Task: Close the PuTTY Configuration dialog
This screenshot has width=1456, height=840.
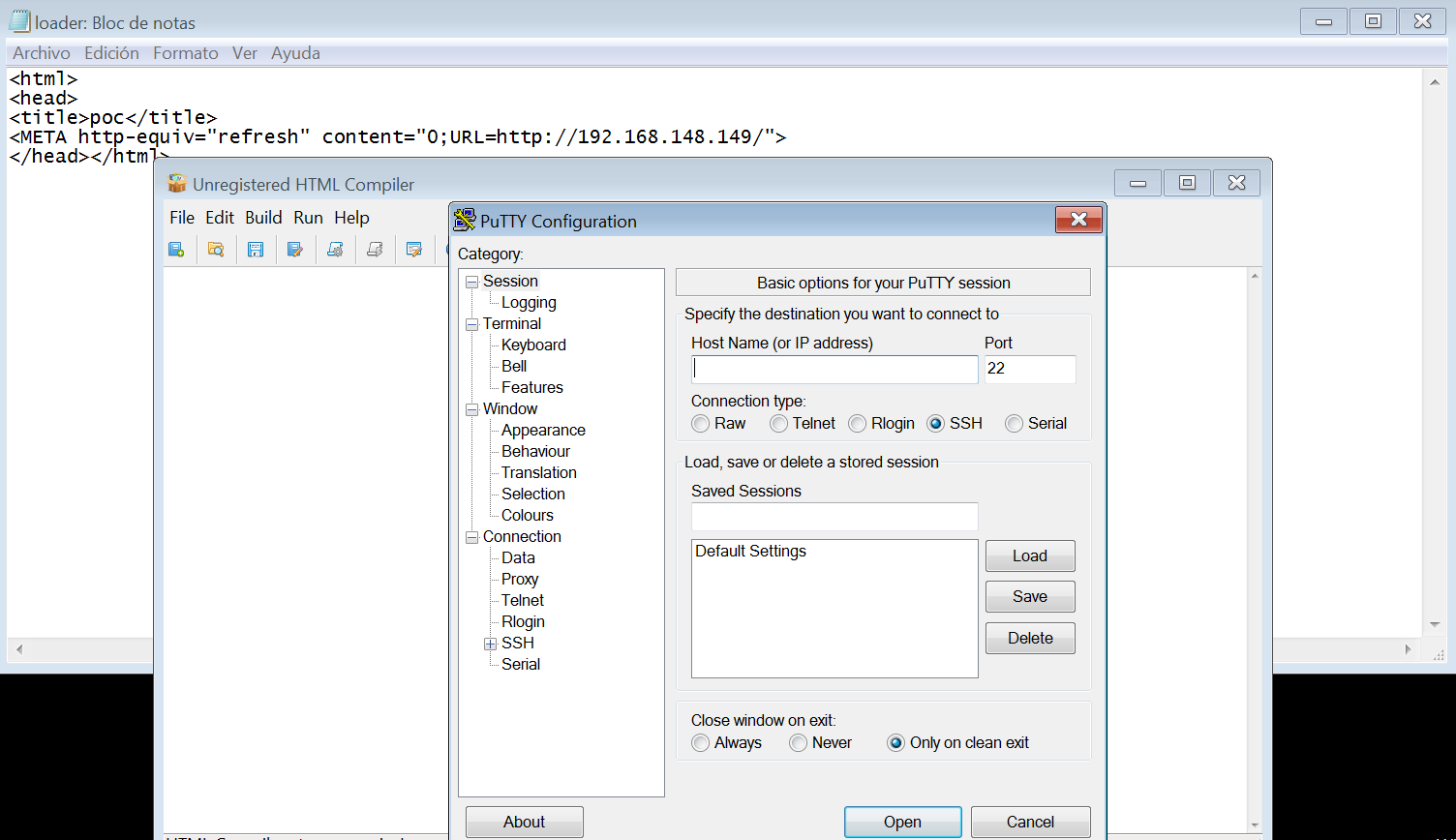Action: coord(1078,220)
